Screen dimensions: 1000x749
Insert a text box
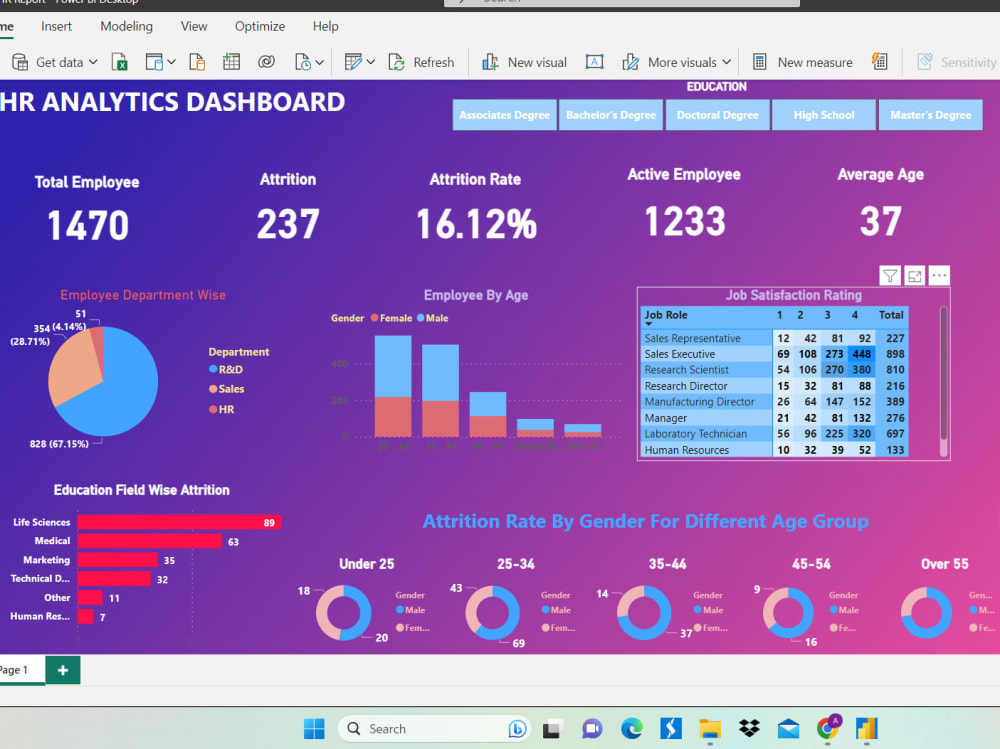594,61
